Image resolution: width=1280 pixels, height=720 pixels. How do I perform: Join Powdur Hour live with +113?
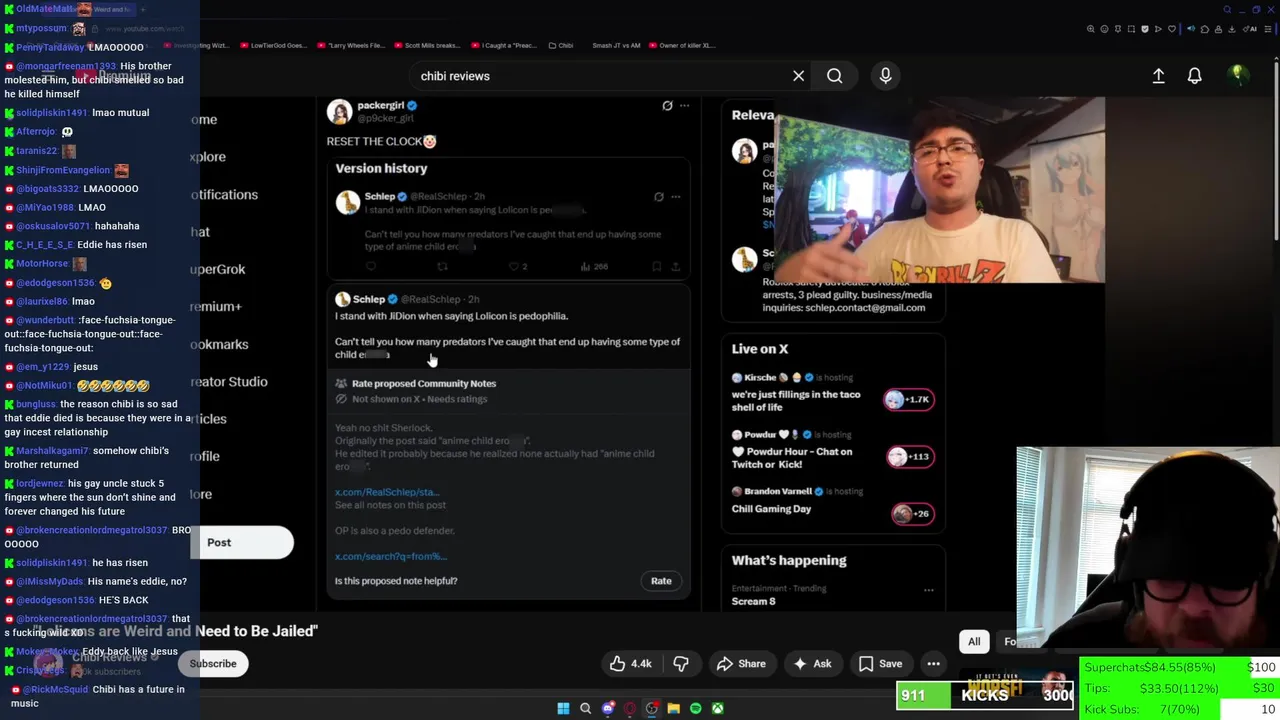909,457
